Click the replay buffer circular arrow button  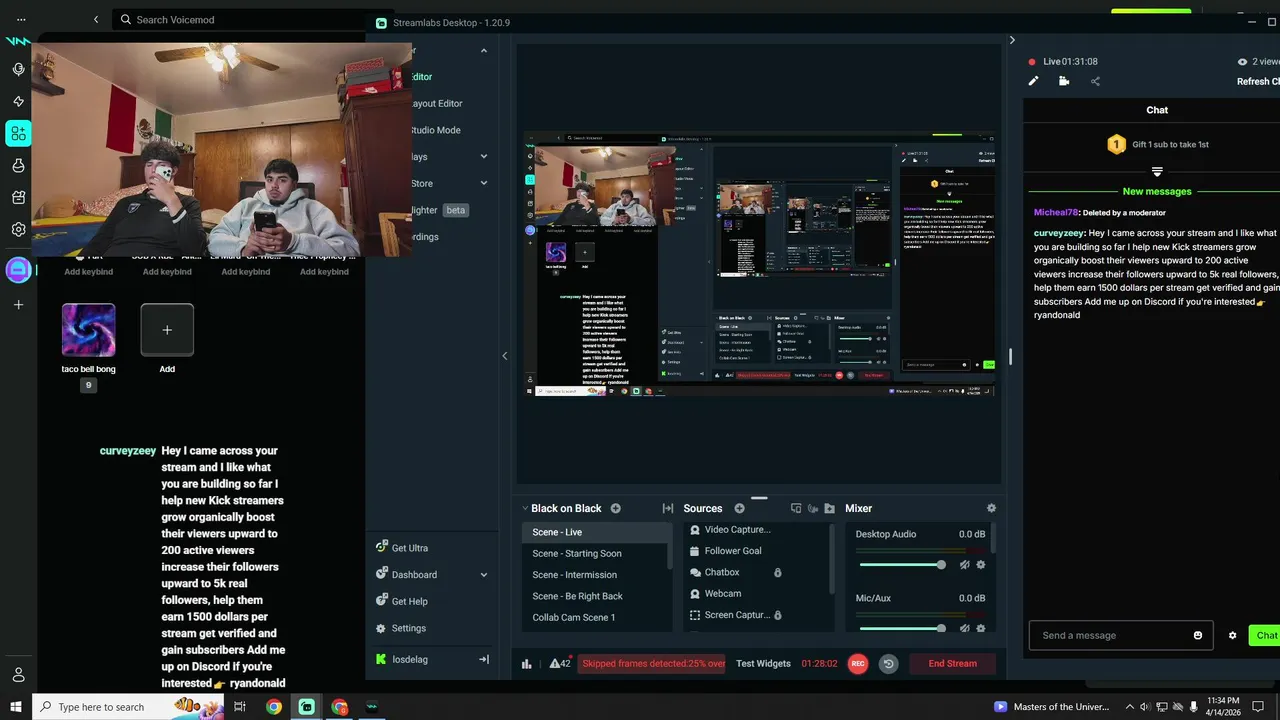coord(888,663)
